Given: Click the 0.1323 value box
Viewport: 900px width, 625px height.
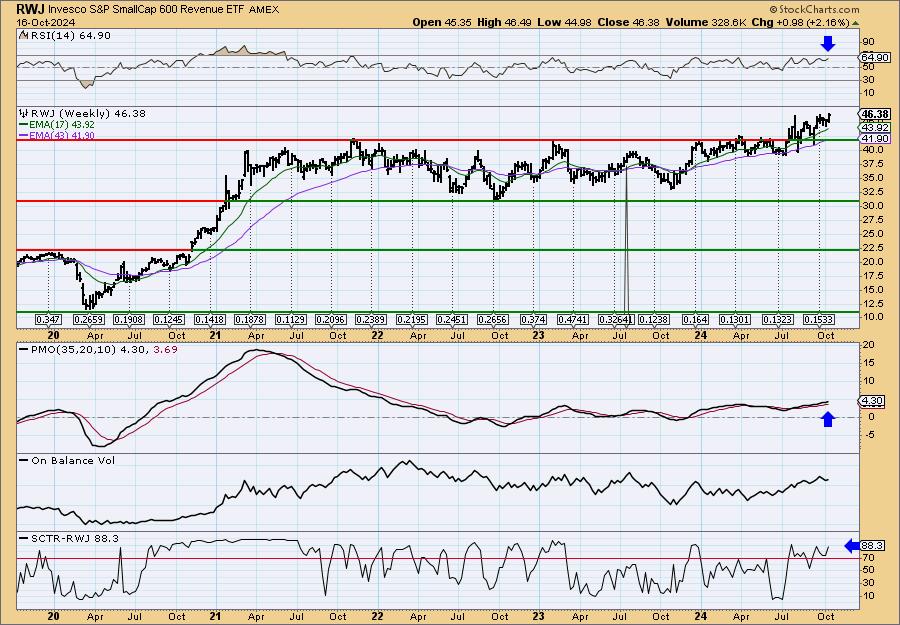Looking at the screenshot, I should [x=778, y=319].
